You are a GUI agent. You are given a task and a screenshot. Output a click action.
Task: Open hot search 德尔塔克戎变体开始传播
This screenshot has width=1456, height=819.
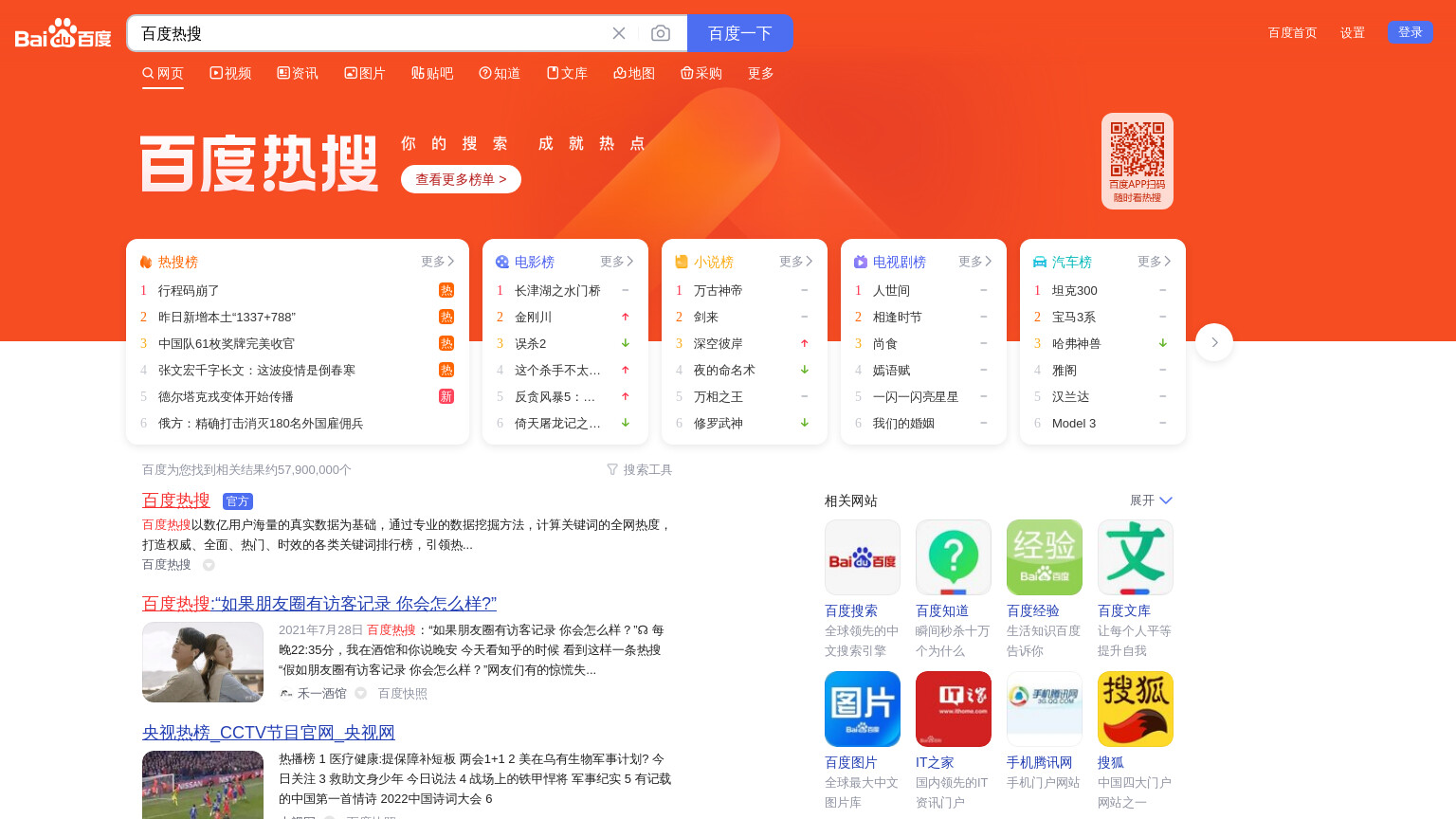tap(226, 396)
